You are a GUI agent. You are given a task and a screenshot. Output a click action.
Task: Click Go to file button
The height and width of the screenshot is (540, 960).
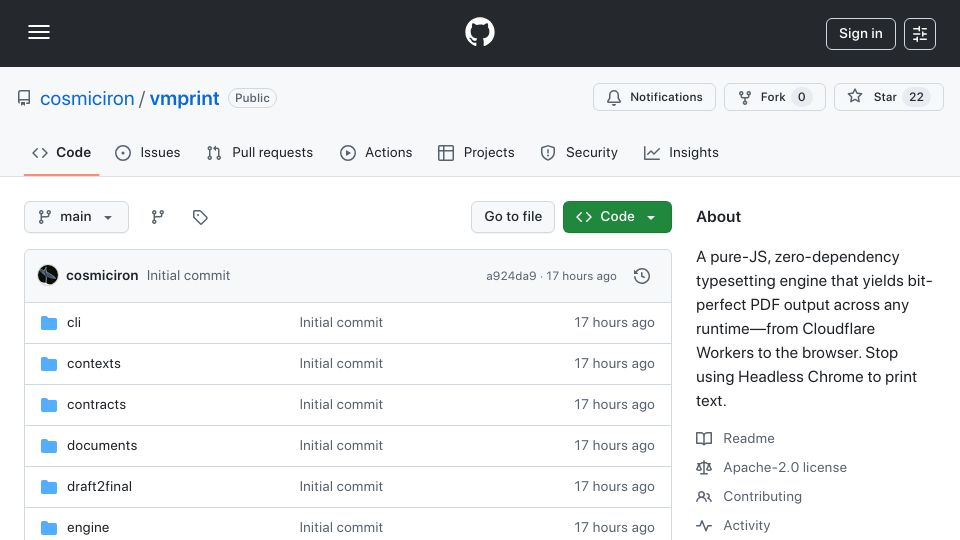point(513,217)
